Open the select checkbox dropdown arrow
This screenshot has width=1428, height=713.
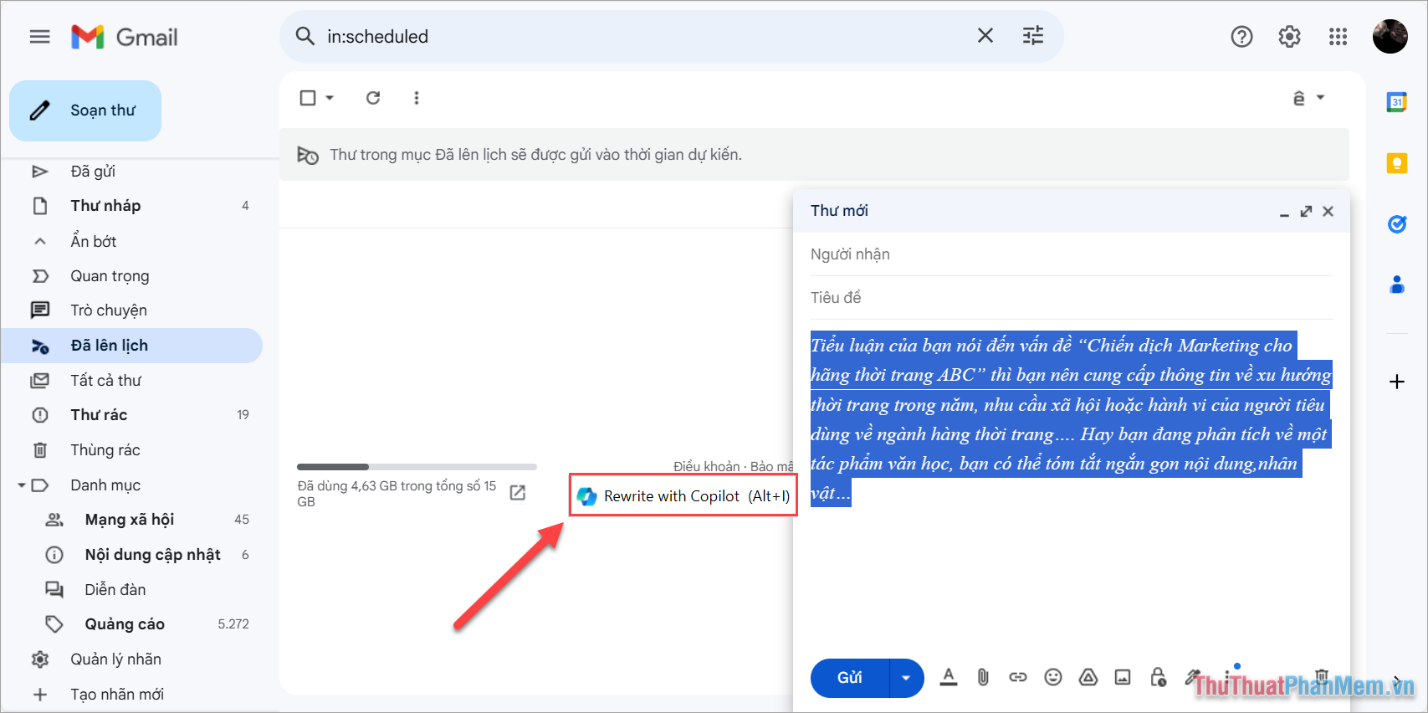pyautogui.click(x=330, y=98)
